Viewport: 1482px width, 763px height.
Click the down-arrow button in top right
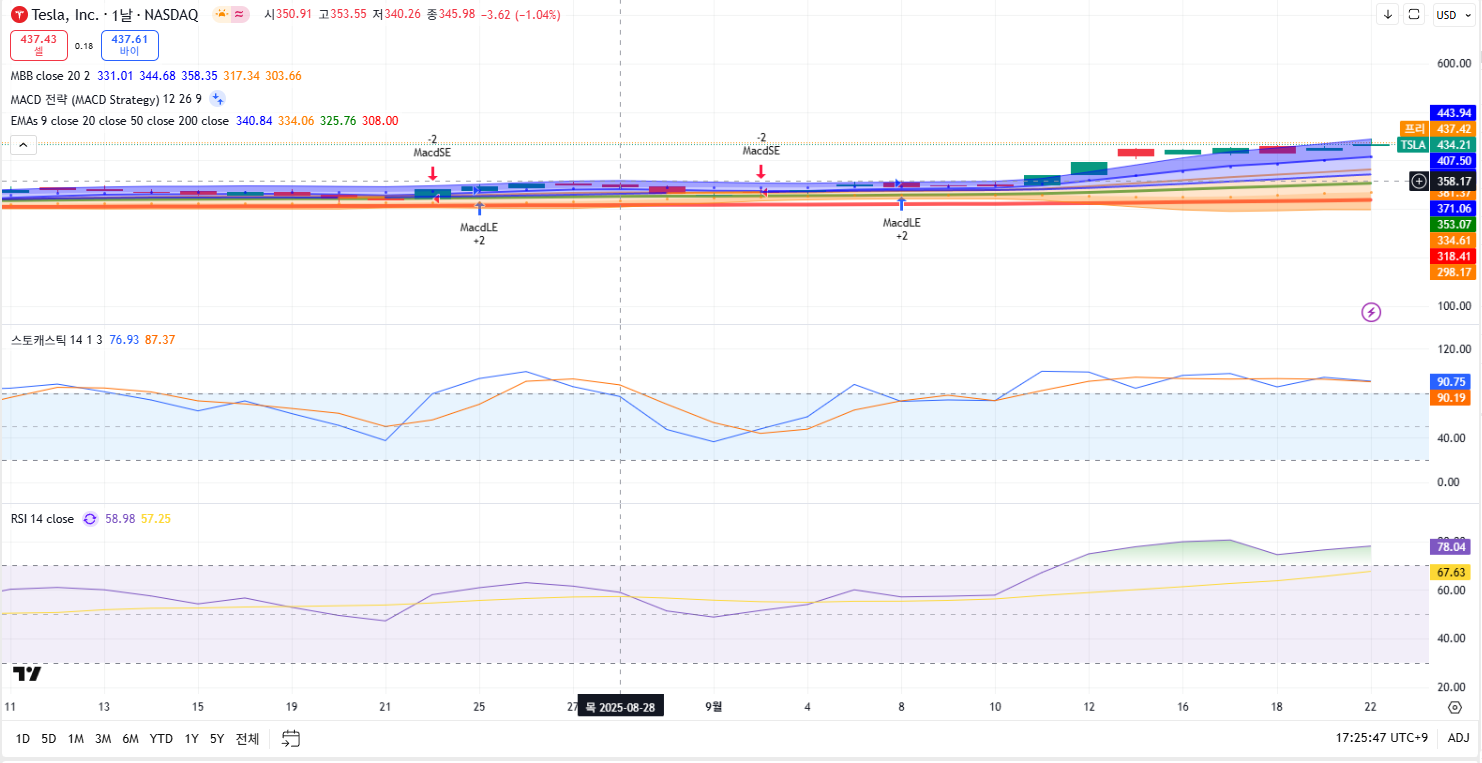[1389, 14]
